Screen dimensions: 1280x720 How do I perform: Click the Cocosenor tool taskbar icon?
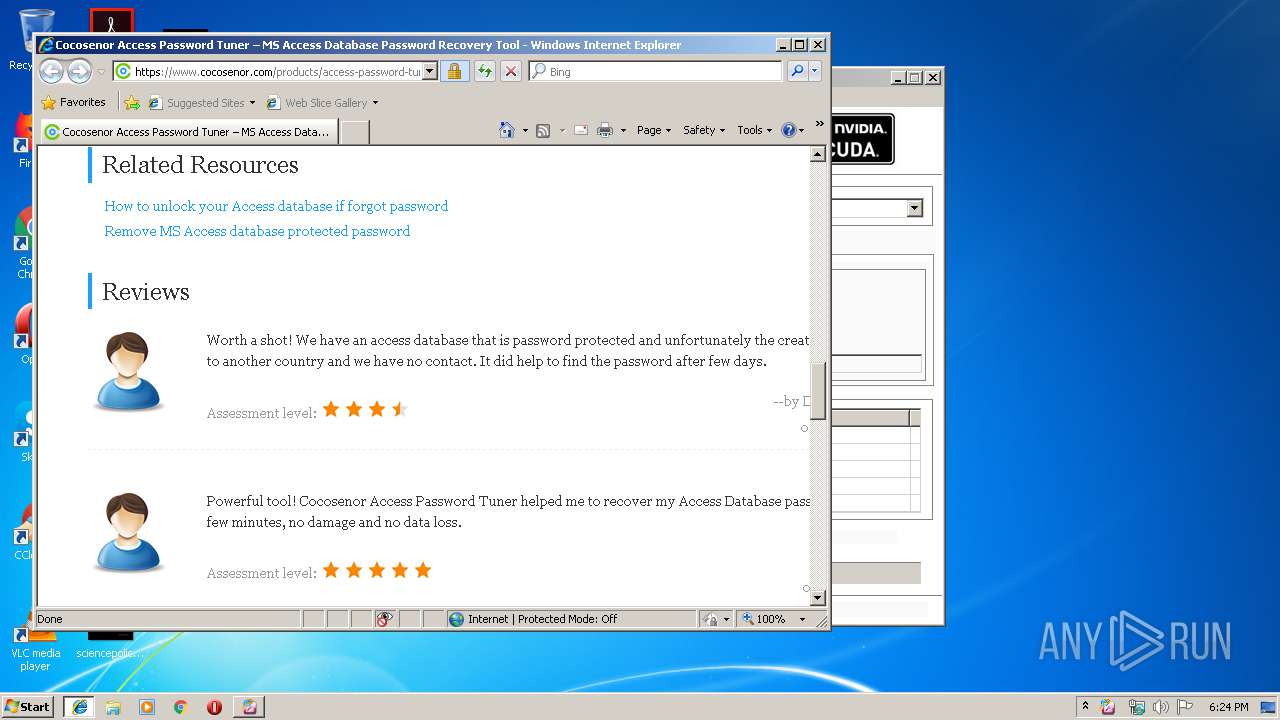coord(249,707)
